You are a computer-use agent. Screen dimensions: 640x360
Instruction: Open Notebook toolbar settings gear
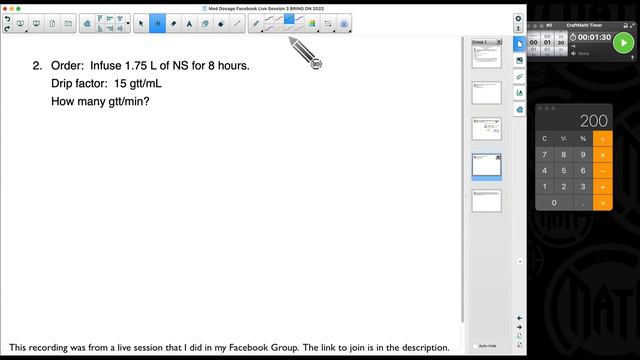tap(518, 18)
